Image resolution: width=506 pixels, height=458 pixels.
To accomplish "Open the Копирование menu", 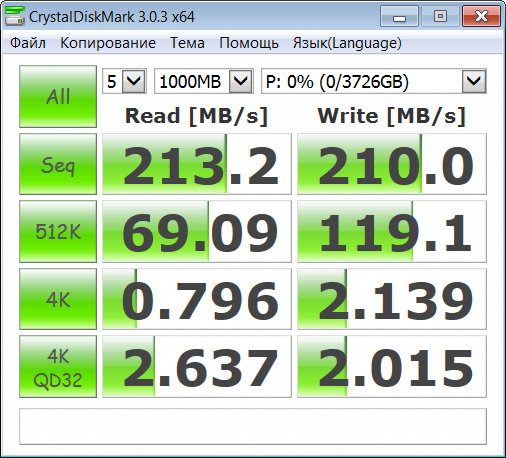I will tap(108, 43).
